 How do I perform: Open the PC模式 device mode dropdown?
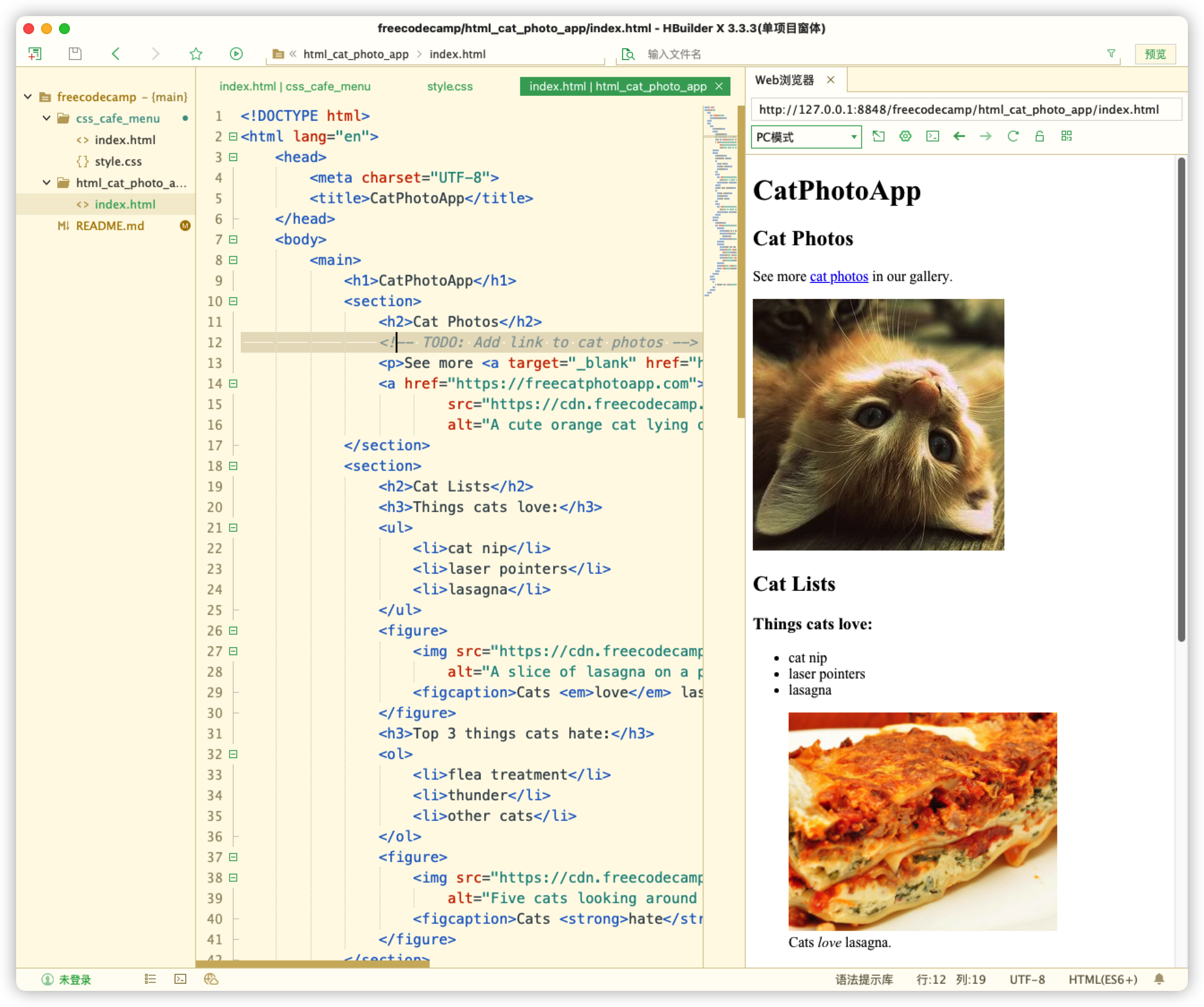click(x=806, y=137)
